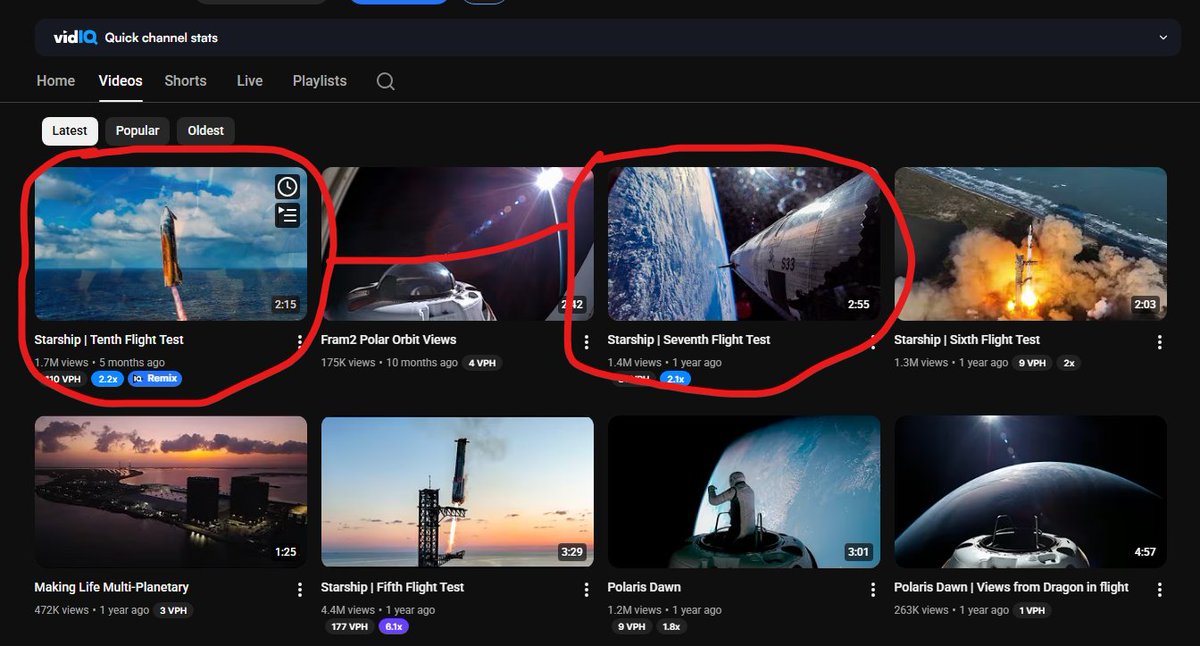1200x646 pixels.
Task: Click the title Starship | Sixth Flight Test
Action: point(967,340)
